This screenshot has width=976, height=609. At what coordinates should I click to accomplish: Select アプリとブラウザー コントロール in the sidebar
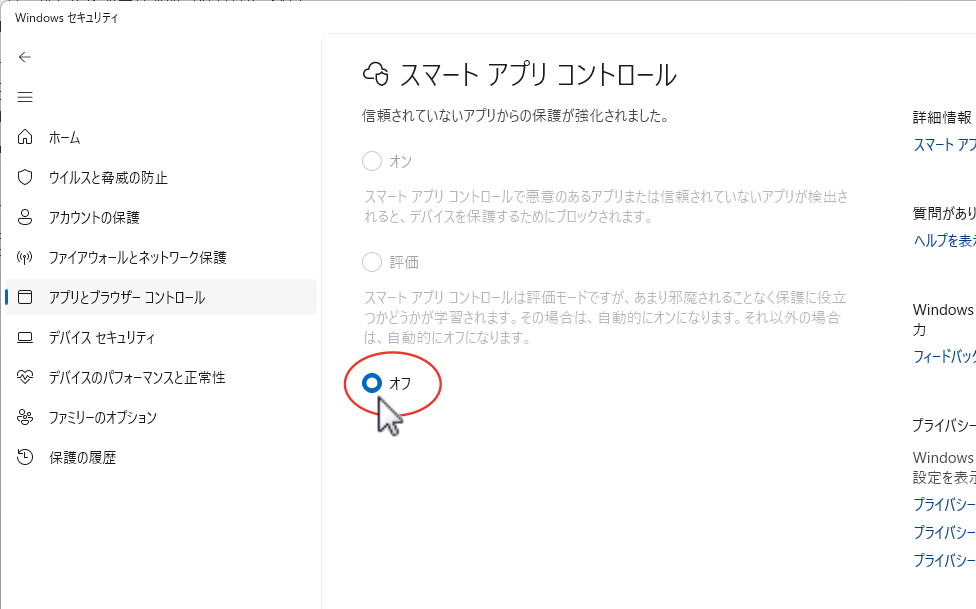pos(127,297)
